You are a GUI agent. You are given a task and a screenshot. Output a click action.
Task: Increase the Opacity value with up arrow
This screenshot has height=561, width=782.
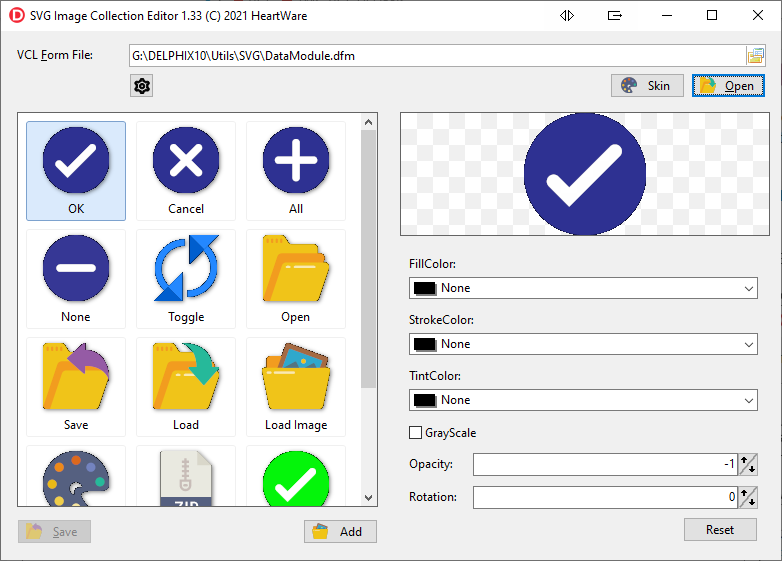pos(749,460)
